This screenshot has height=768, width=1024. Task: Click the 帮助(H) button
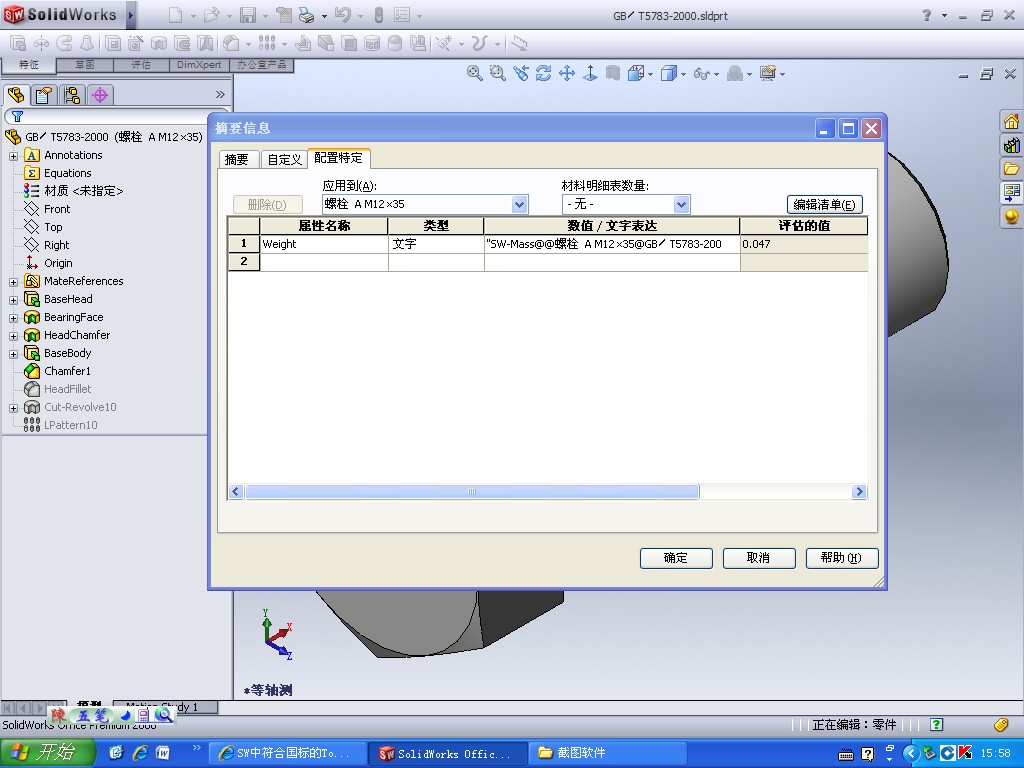pos(842,558)
